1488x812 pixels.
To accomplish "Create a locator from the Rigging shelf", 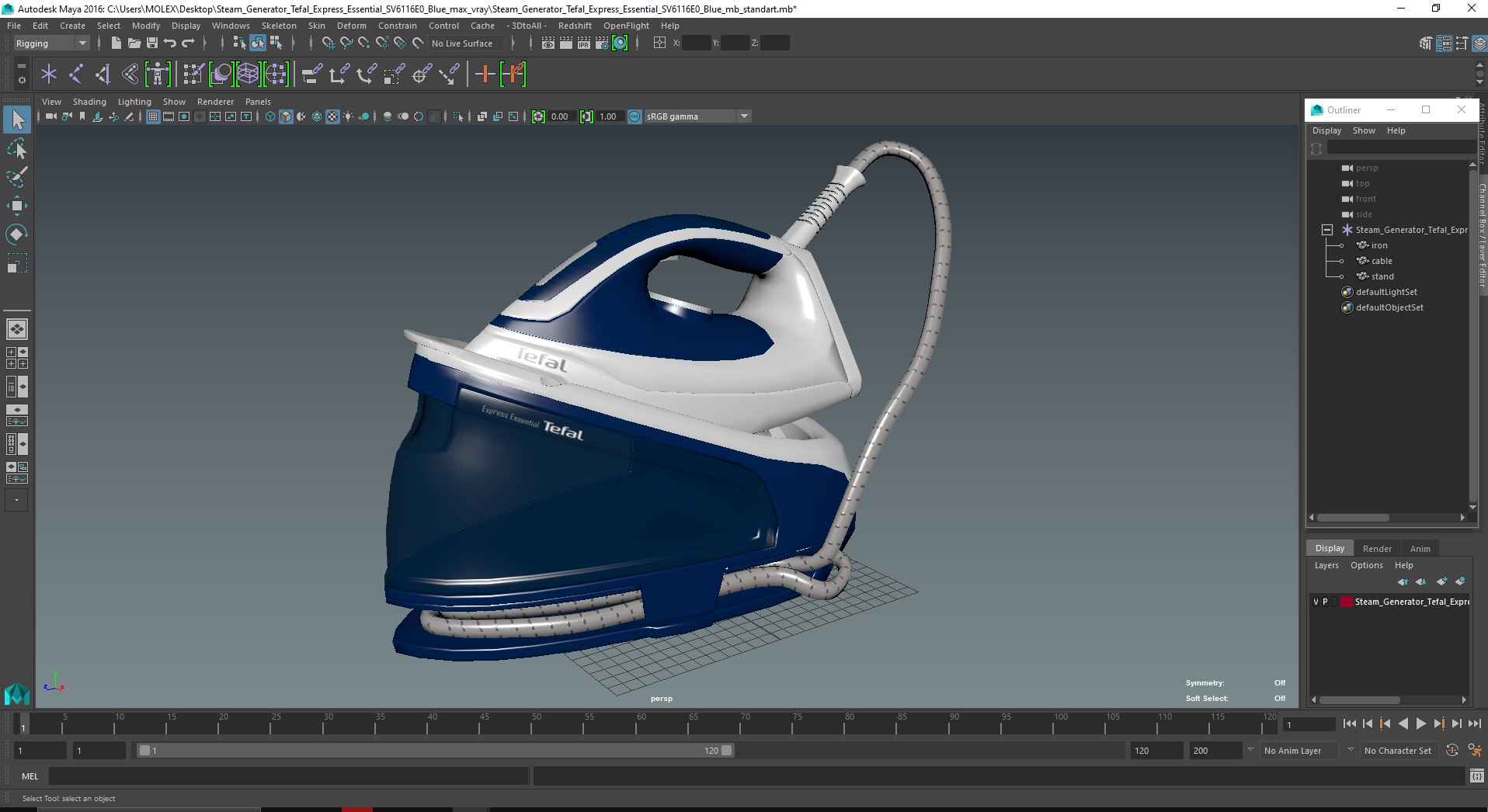I will click(49, 75).
